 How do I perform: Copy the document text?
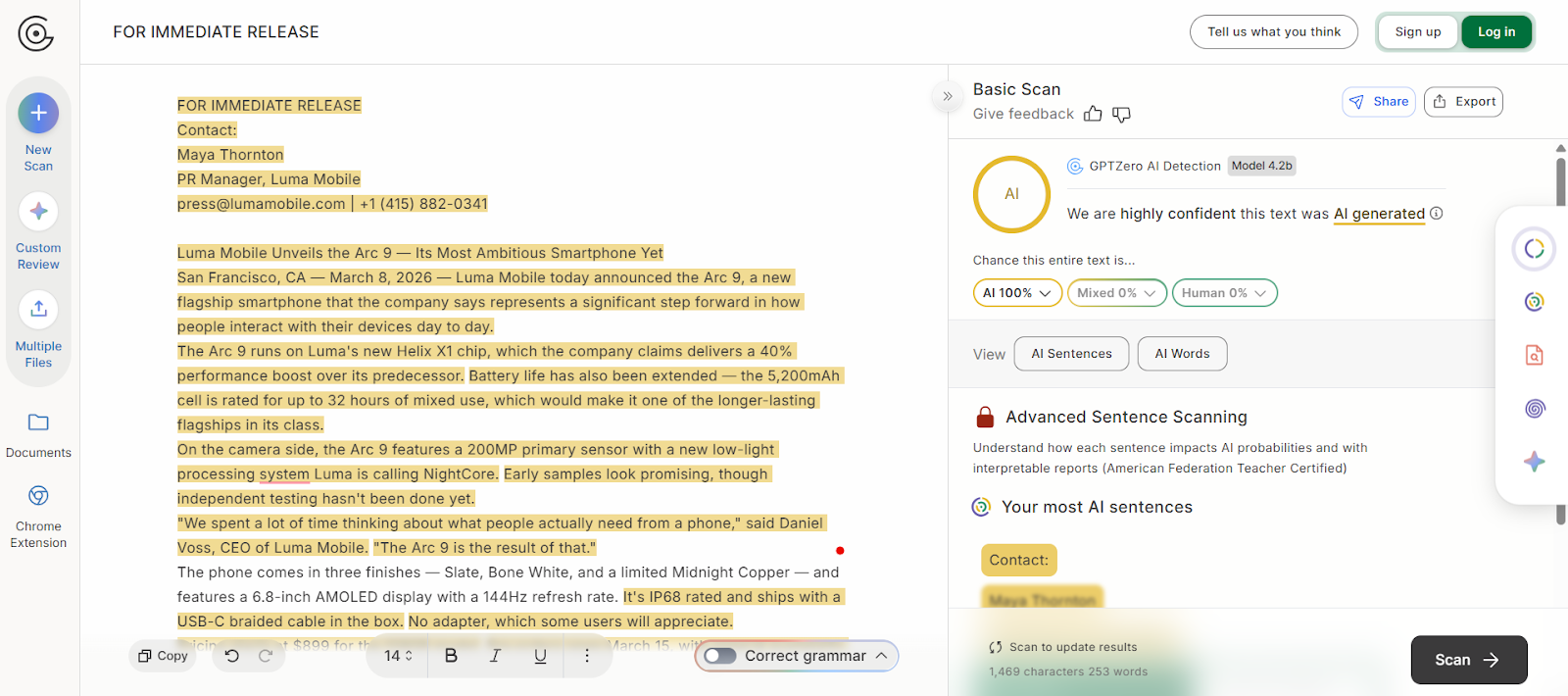163,656
